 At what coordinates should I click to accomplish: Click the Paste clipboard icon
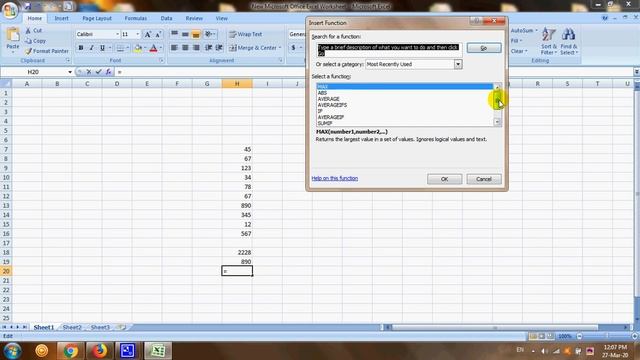[13, 35]
